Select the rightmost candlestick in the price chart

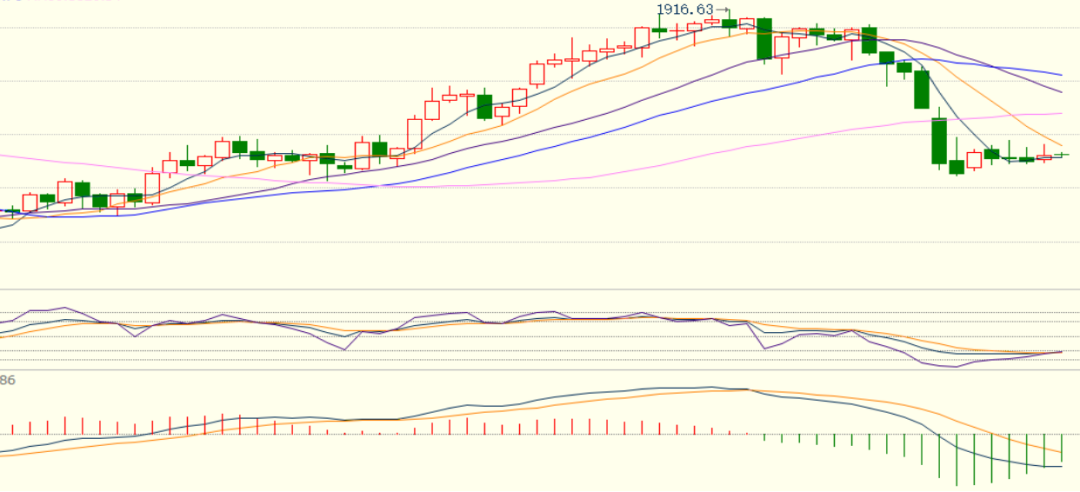[1061, 155]
